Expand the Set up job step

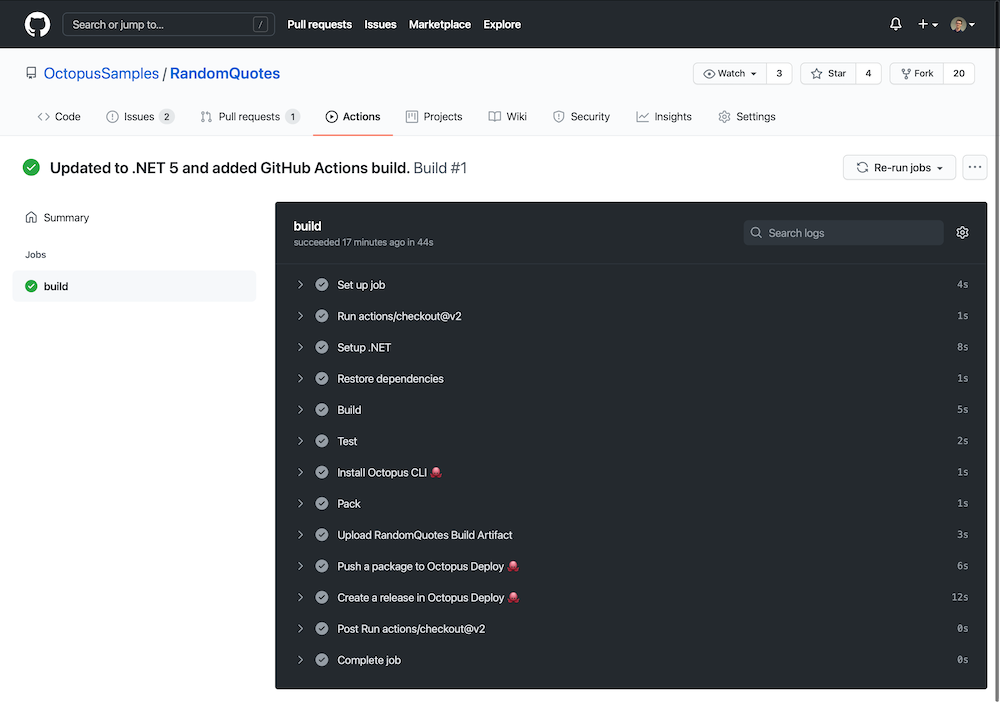300,285
